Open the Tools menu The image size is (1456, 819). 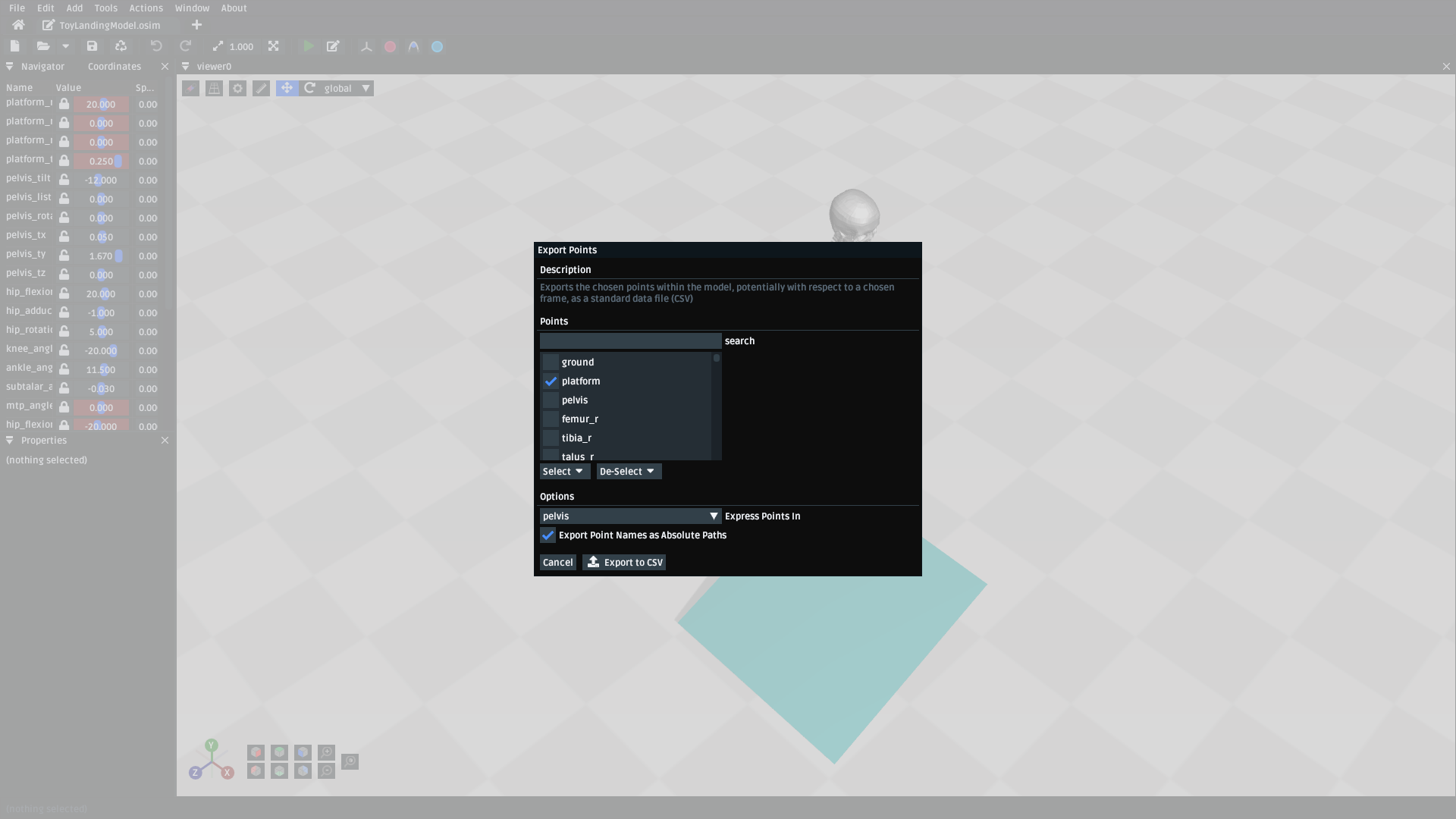[105, 8]
